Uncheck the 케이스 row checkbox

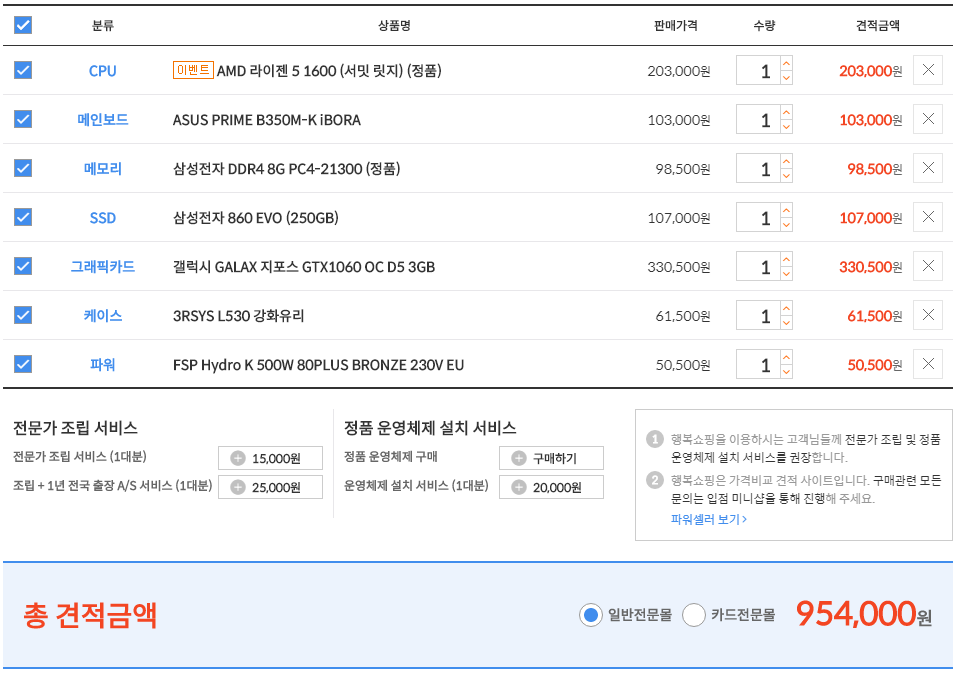point(23,315)
